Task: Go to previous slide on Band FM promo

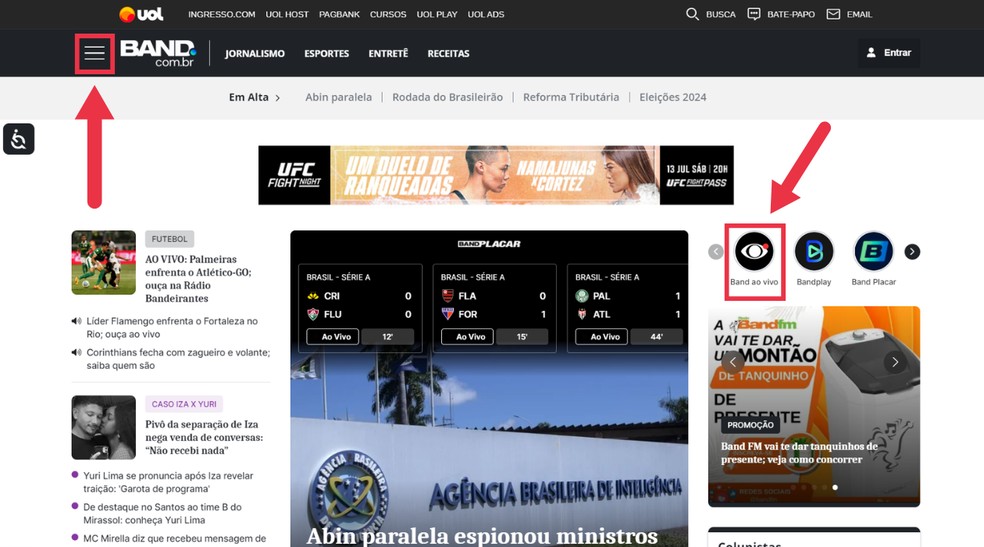Action: 732,362
